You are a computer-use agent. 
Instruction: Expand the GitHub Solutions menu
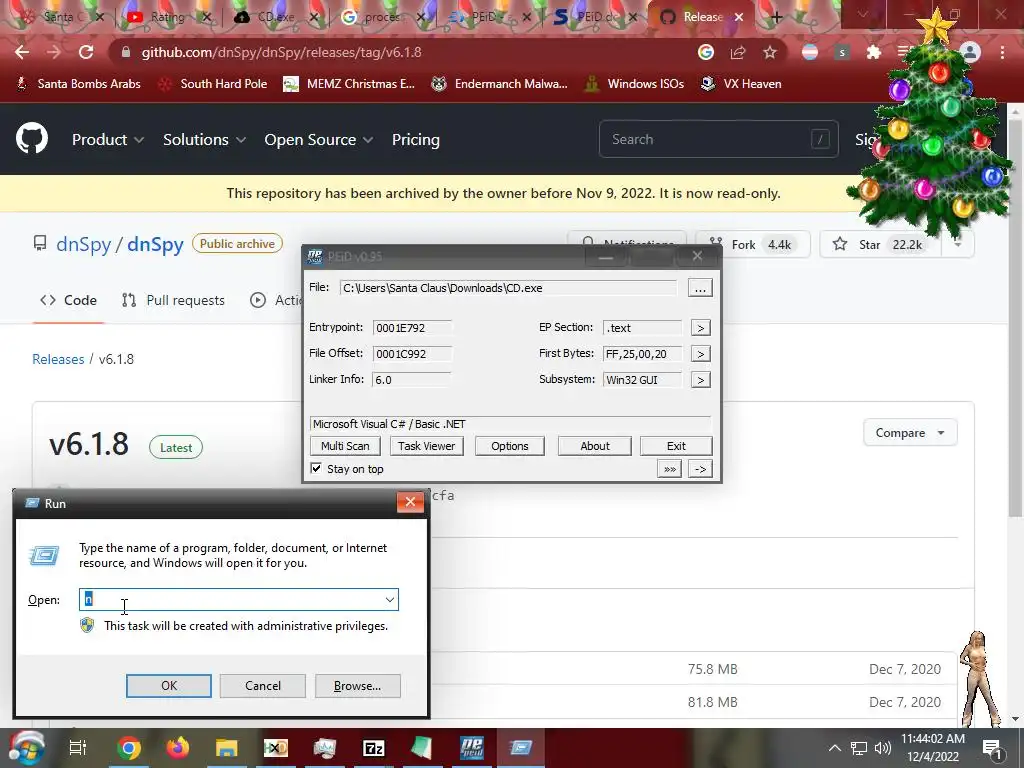204,140
